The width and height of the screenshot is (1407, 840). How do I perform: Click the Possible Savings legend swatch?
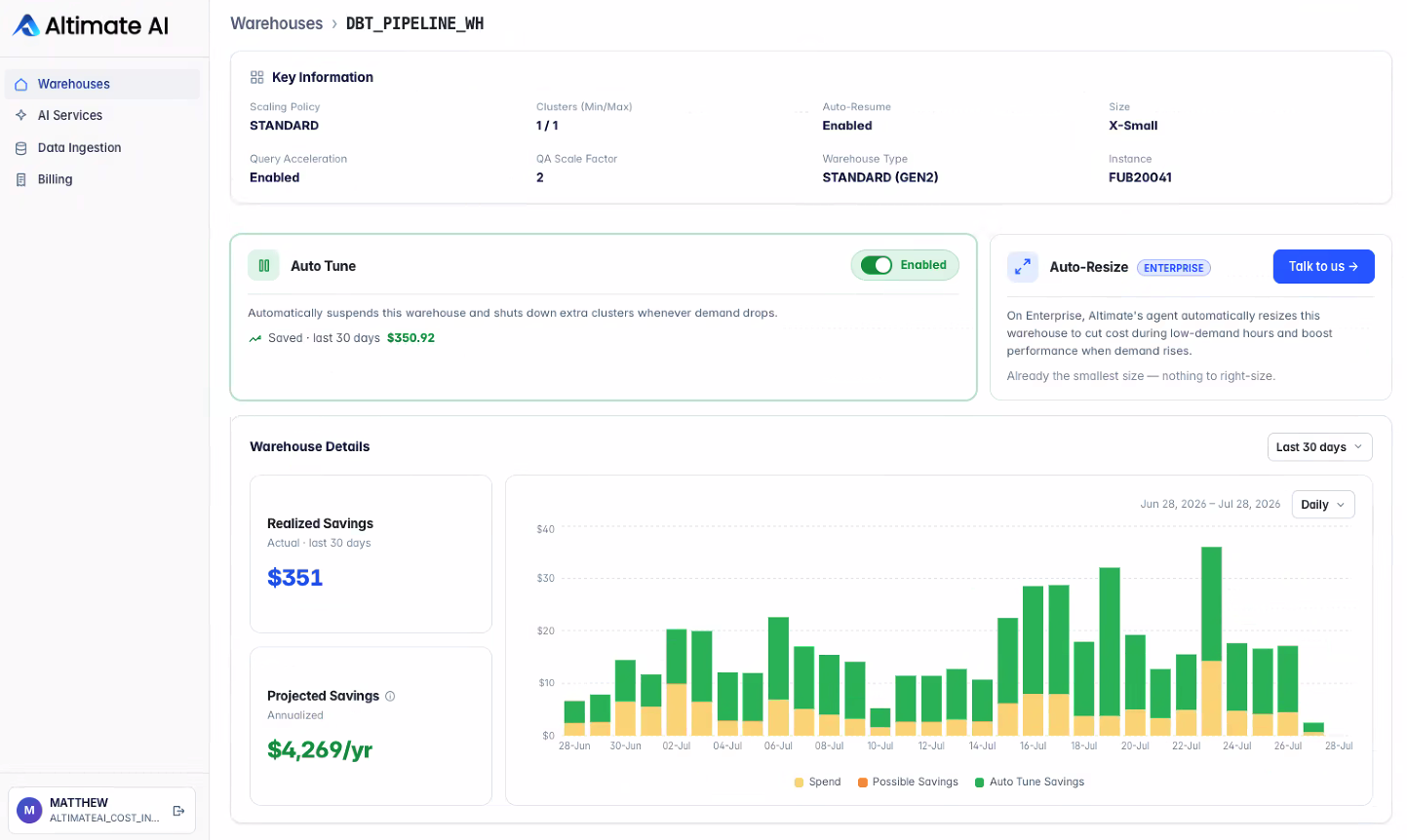(863, 783)
